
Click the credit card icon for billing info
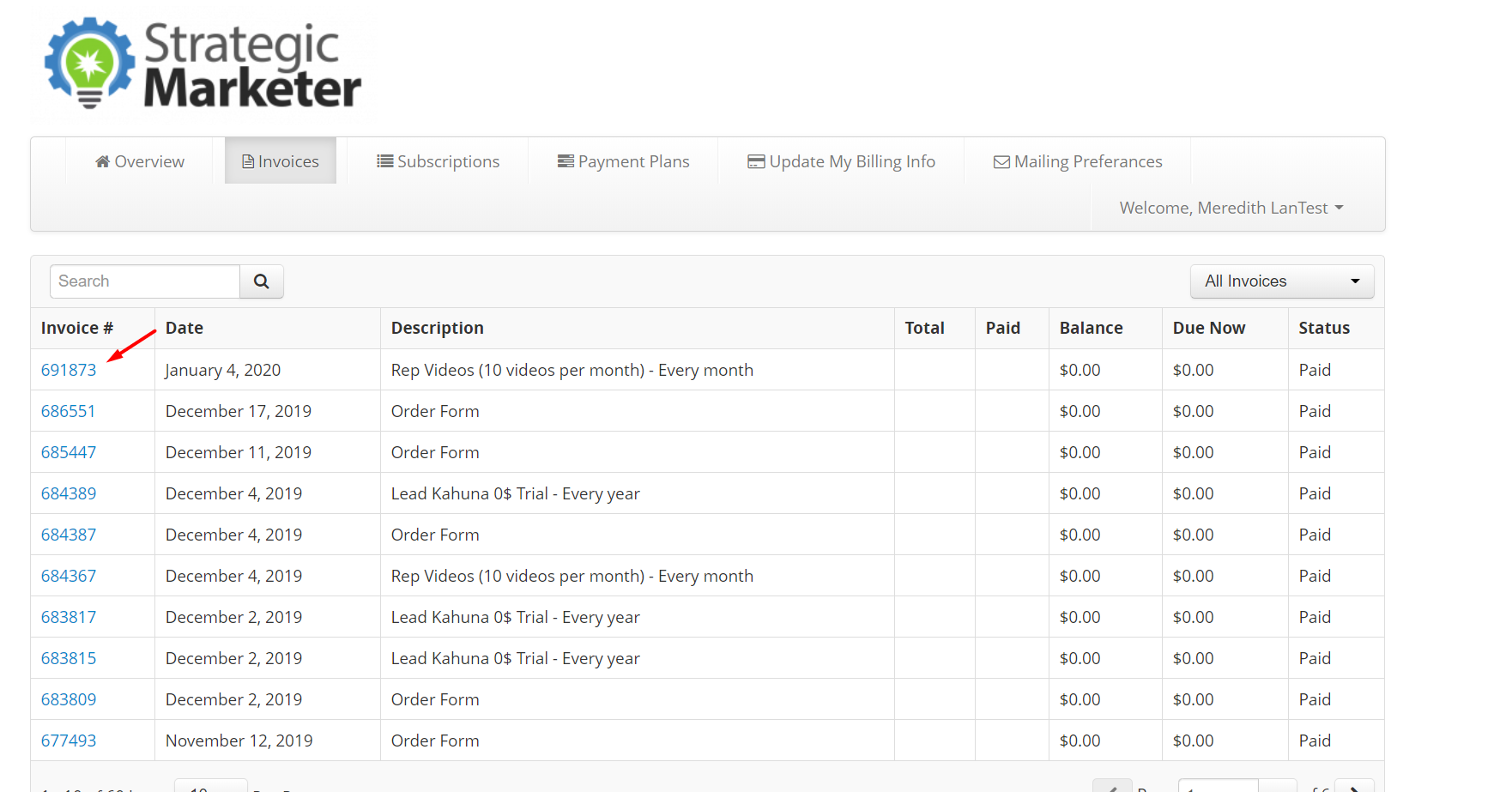[756, 161]
